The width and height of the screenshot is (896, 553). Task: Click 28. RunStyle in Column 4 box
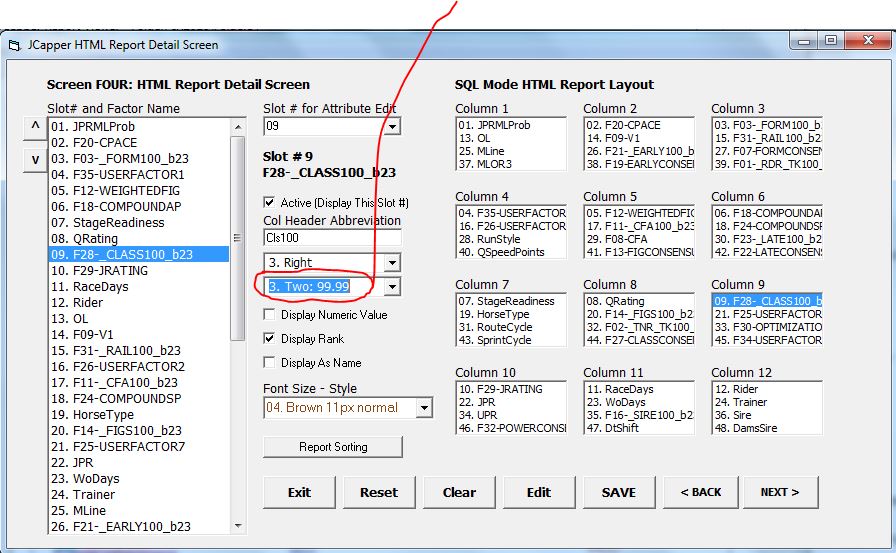[511, 239]
